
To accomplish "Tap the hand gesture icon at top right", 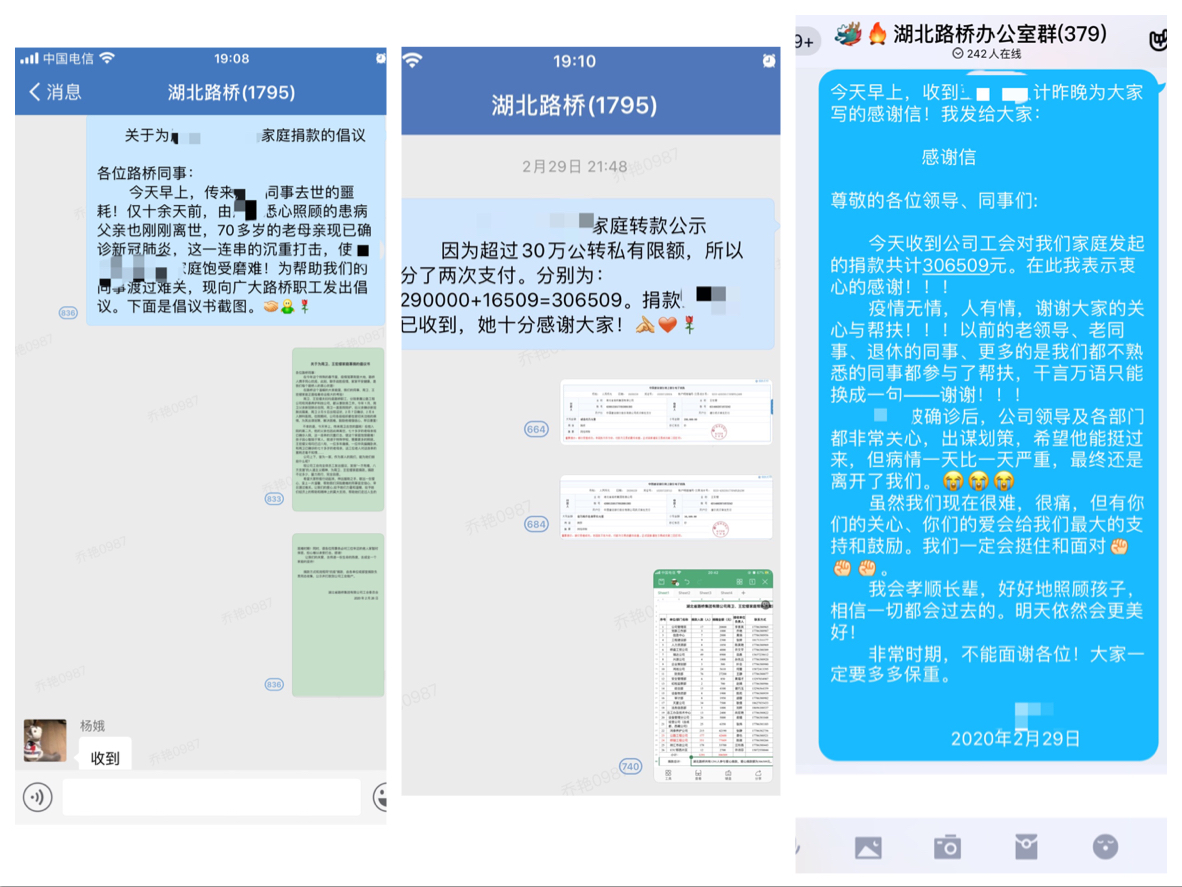I will point(1158,40).
